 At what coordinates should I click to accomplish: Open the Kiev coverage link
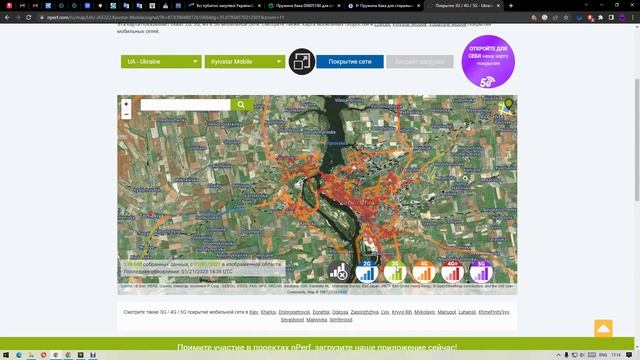click(x=254, y=312)
